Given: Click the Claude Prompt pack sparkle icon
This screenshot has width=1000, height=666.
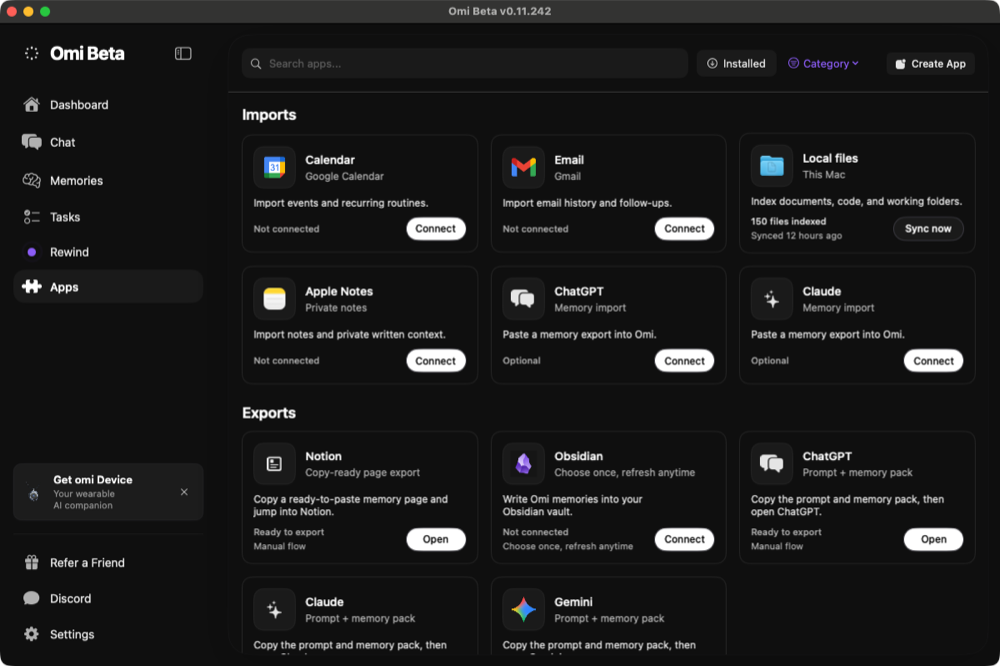Looking at the screenshot, I should pos(274,609).
